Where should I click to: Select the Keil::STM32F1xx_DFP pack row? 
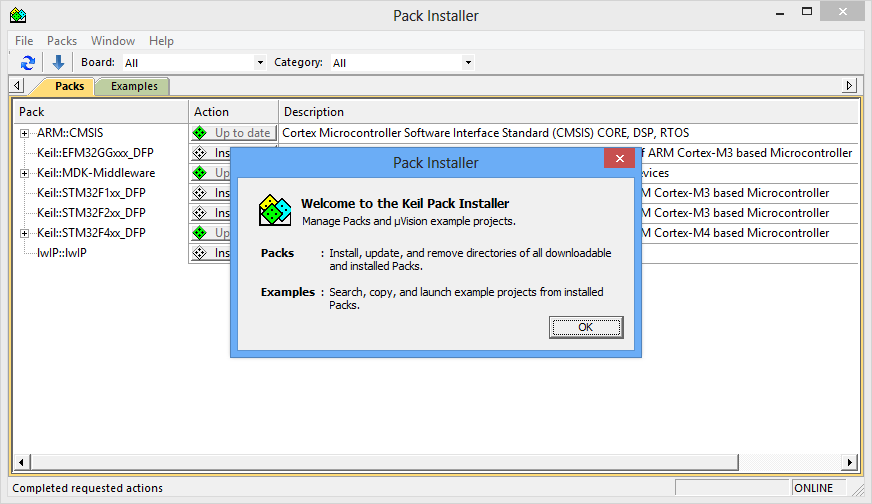[x=91, y=193]
